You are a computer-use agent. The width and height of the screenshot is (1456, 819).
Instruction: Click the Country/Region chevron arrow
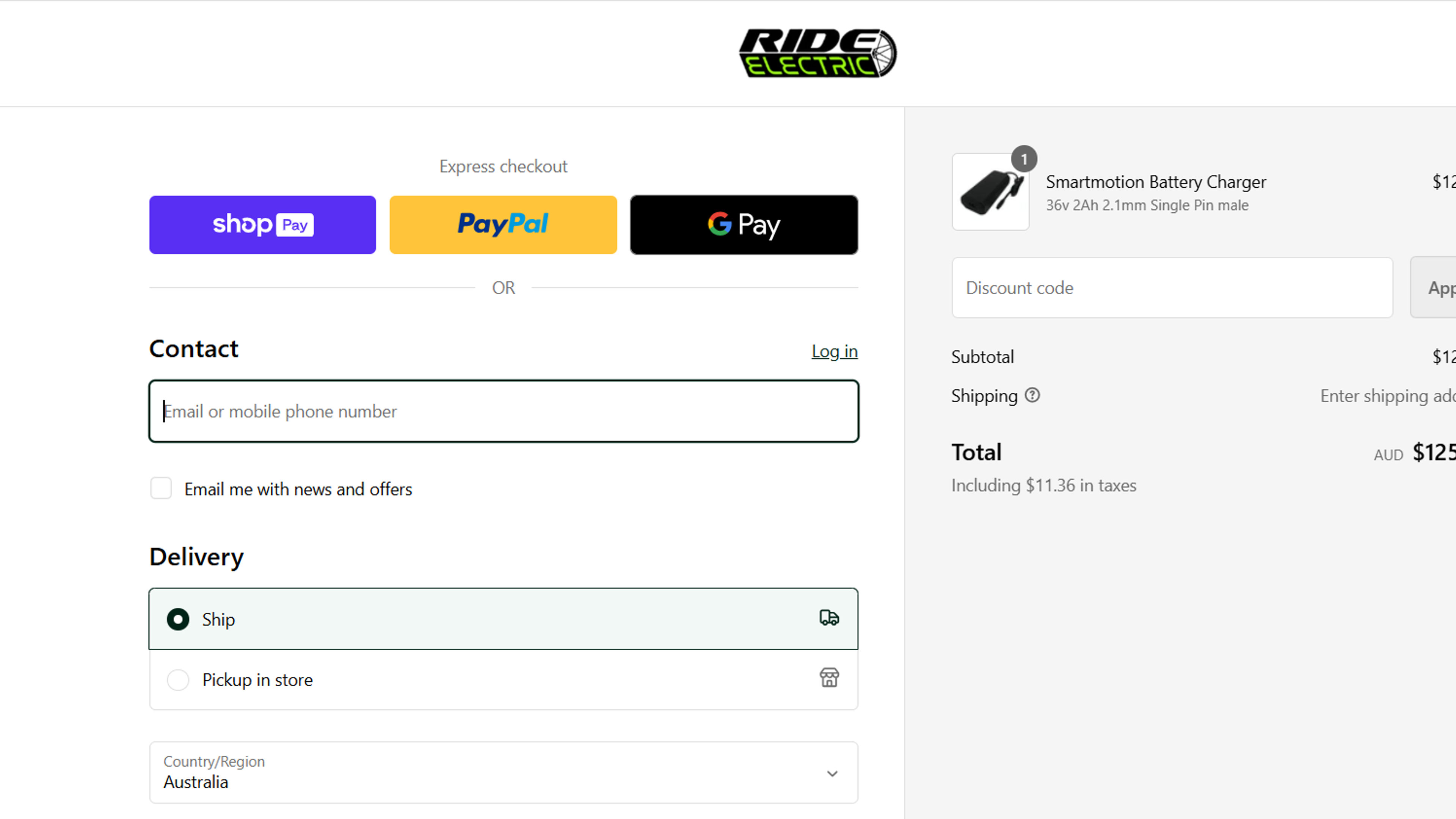click(x=832, y=774)
